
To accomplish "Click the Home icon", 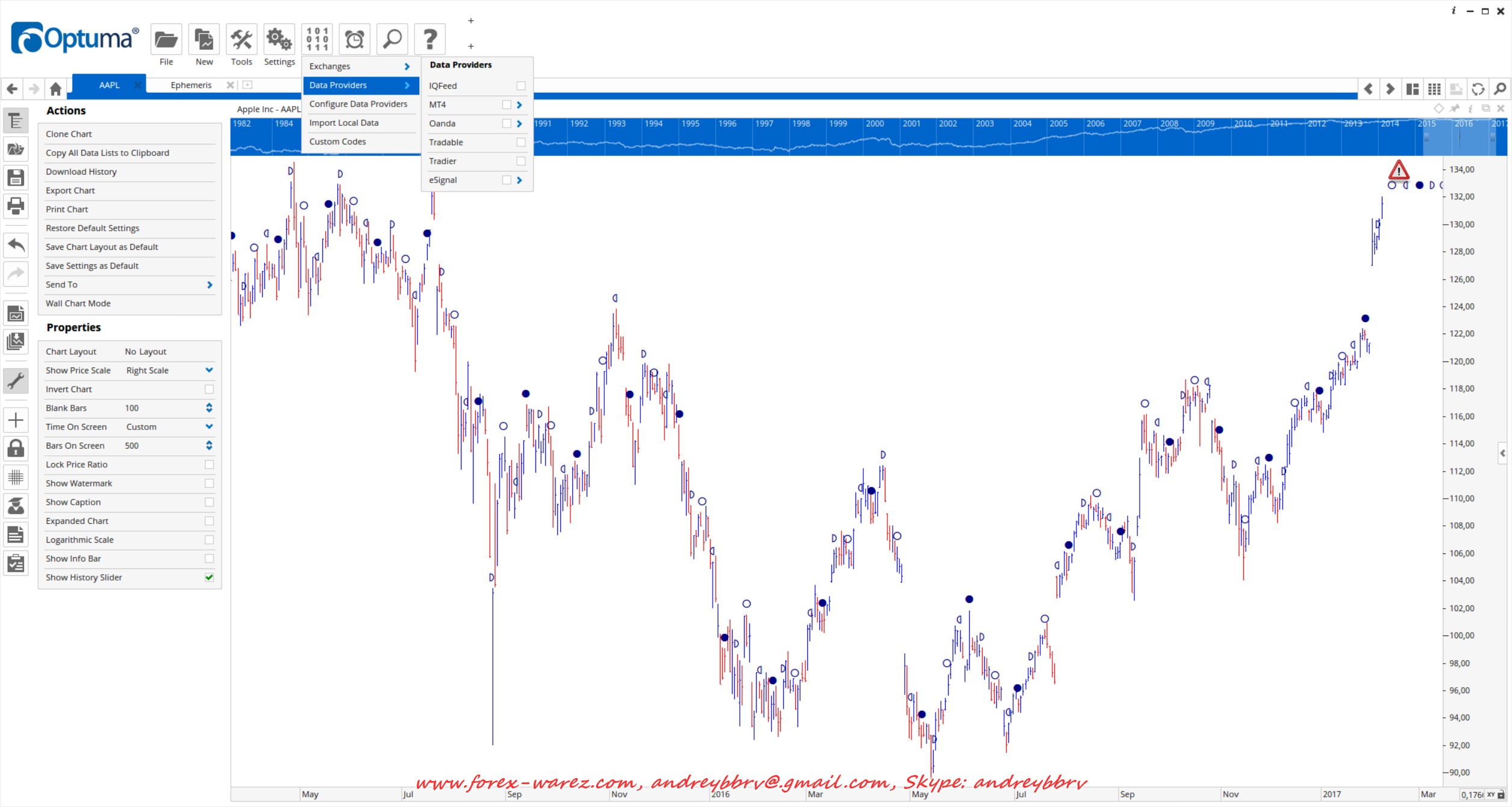I will (x=55, y=89).
